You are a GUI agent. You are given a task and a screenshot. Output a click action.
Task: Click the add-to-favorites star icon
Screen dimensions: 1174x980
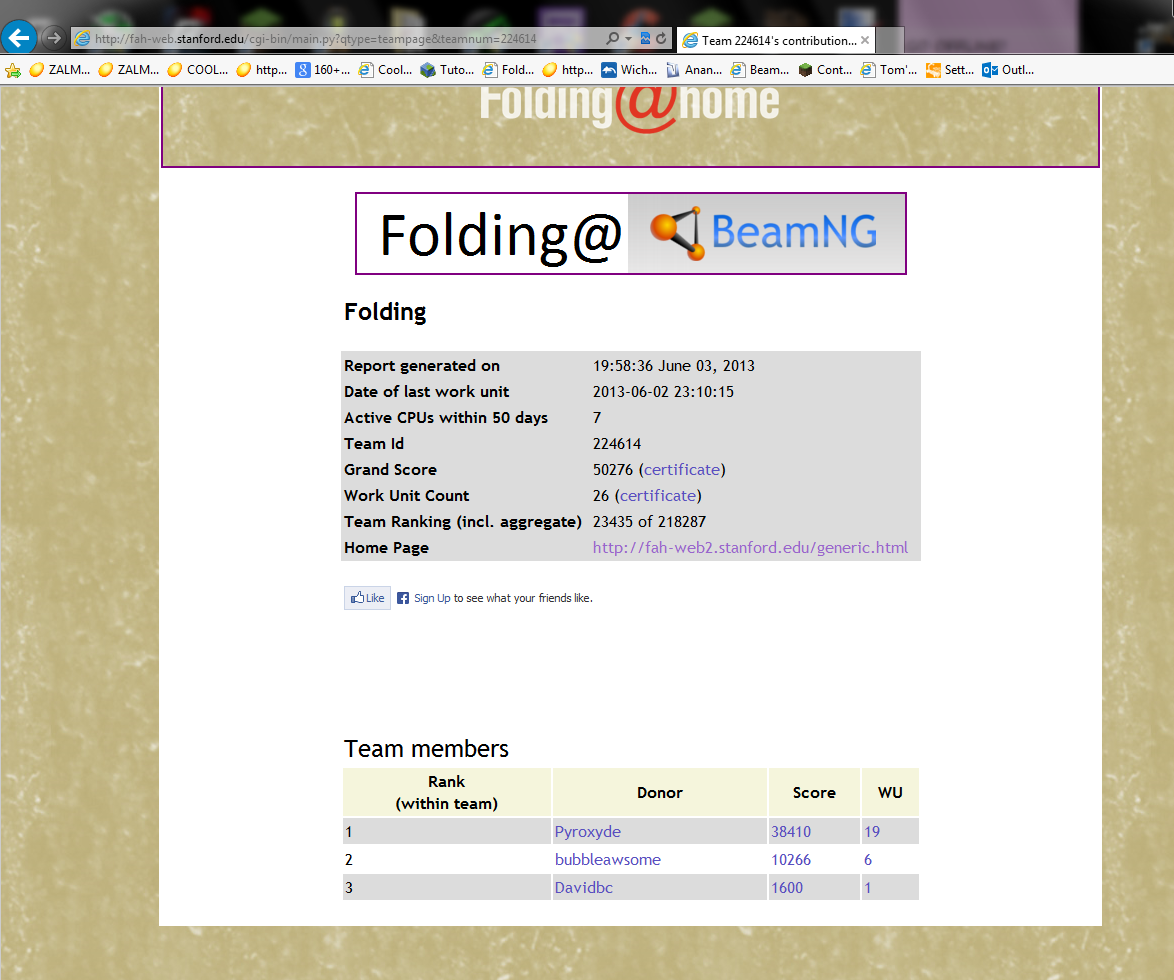[13, 70]
